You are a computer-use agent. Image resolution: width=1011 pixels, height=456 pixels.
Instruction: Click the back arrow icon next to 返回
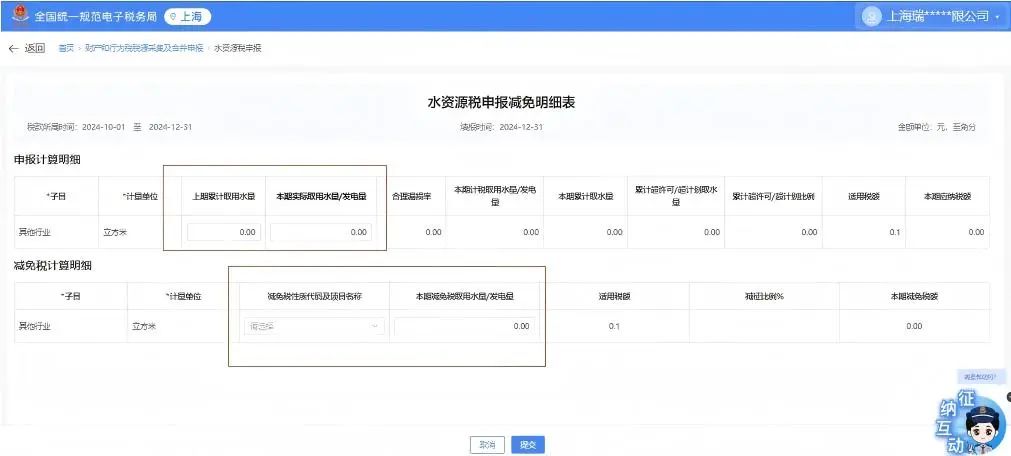[x=14, y=48]
